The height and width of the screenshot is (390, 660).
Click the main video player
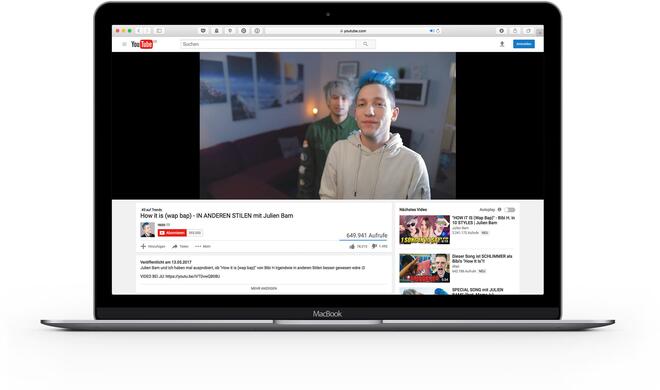(327, 125)
